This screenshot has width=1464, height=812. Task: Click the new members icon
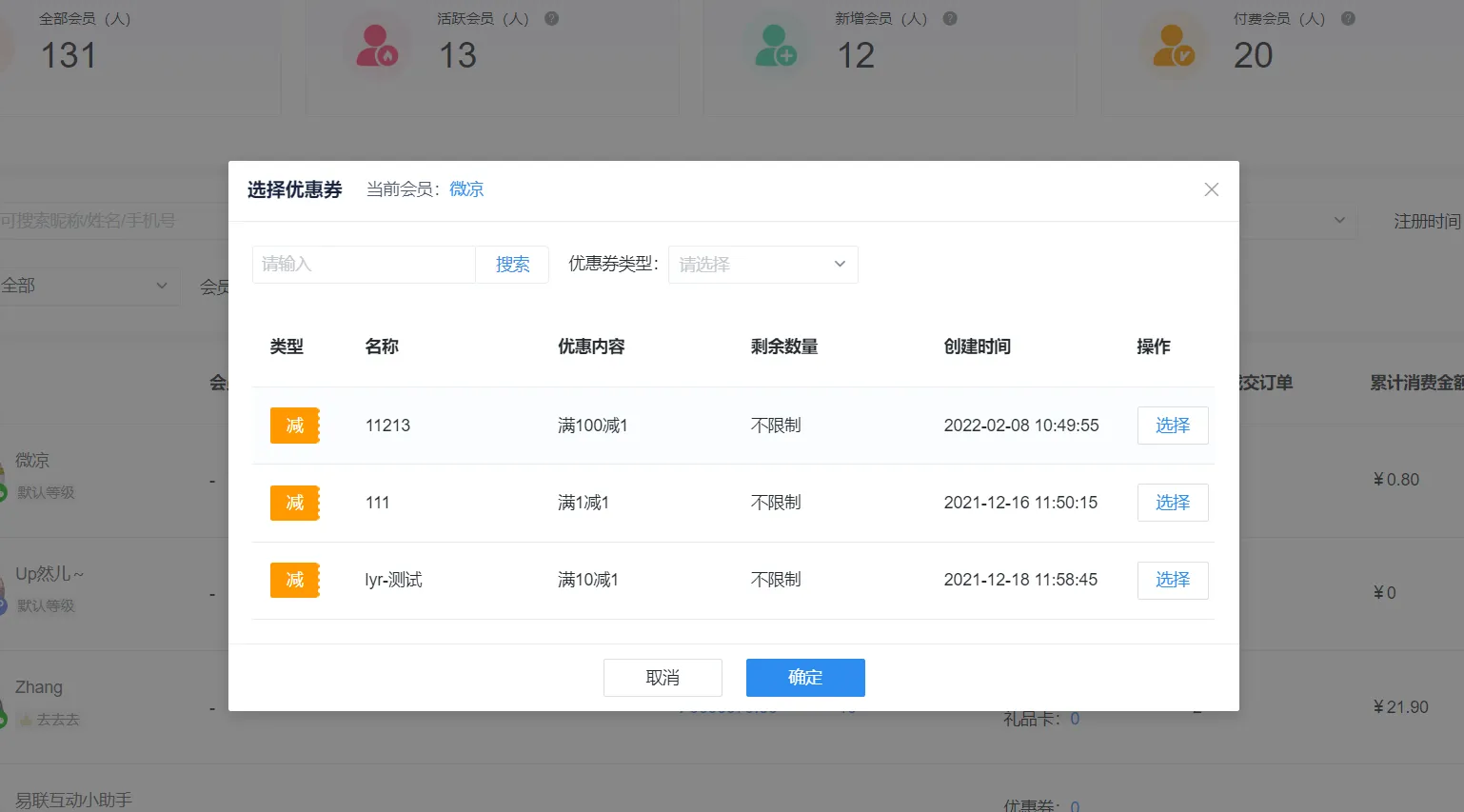click(x=775, y=46)
